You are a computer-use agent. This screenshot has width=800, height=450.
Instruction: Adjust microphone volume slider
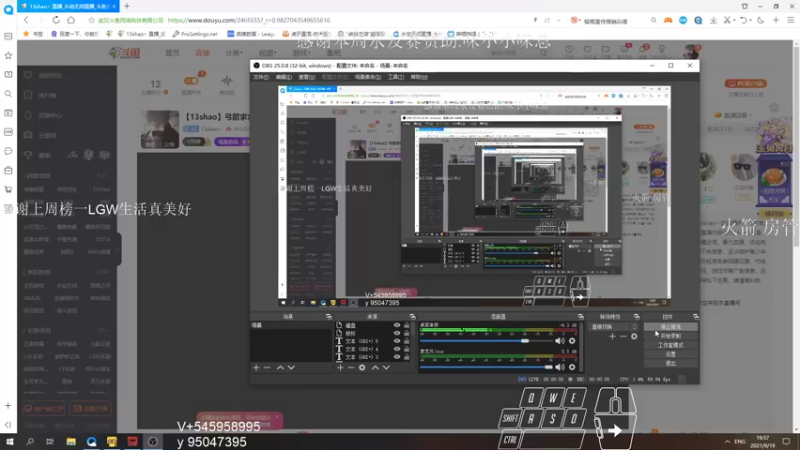coord(489,367)
